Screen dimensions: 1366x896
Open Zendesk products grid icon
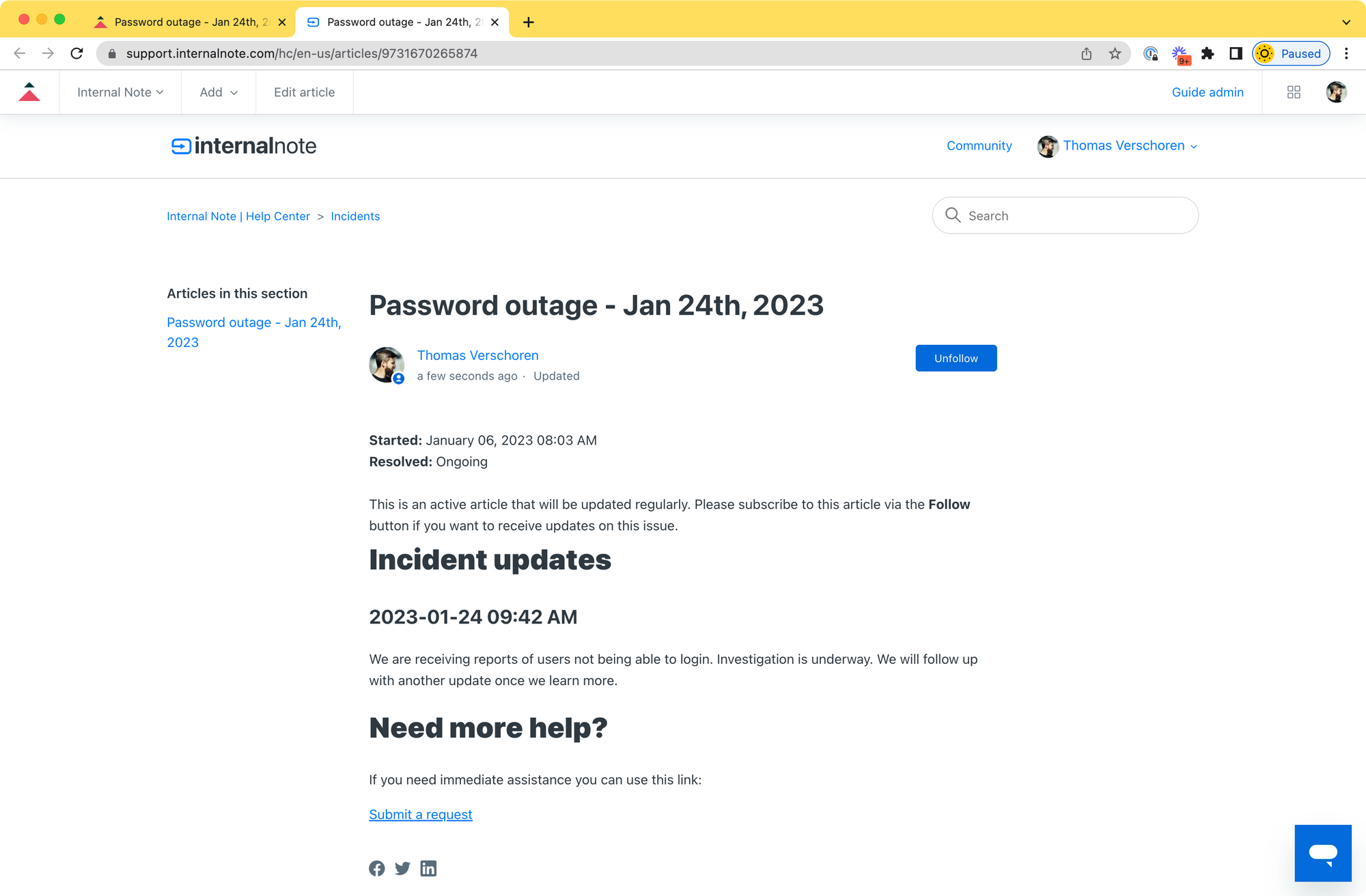(x=1294, y=92)
